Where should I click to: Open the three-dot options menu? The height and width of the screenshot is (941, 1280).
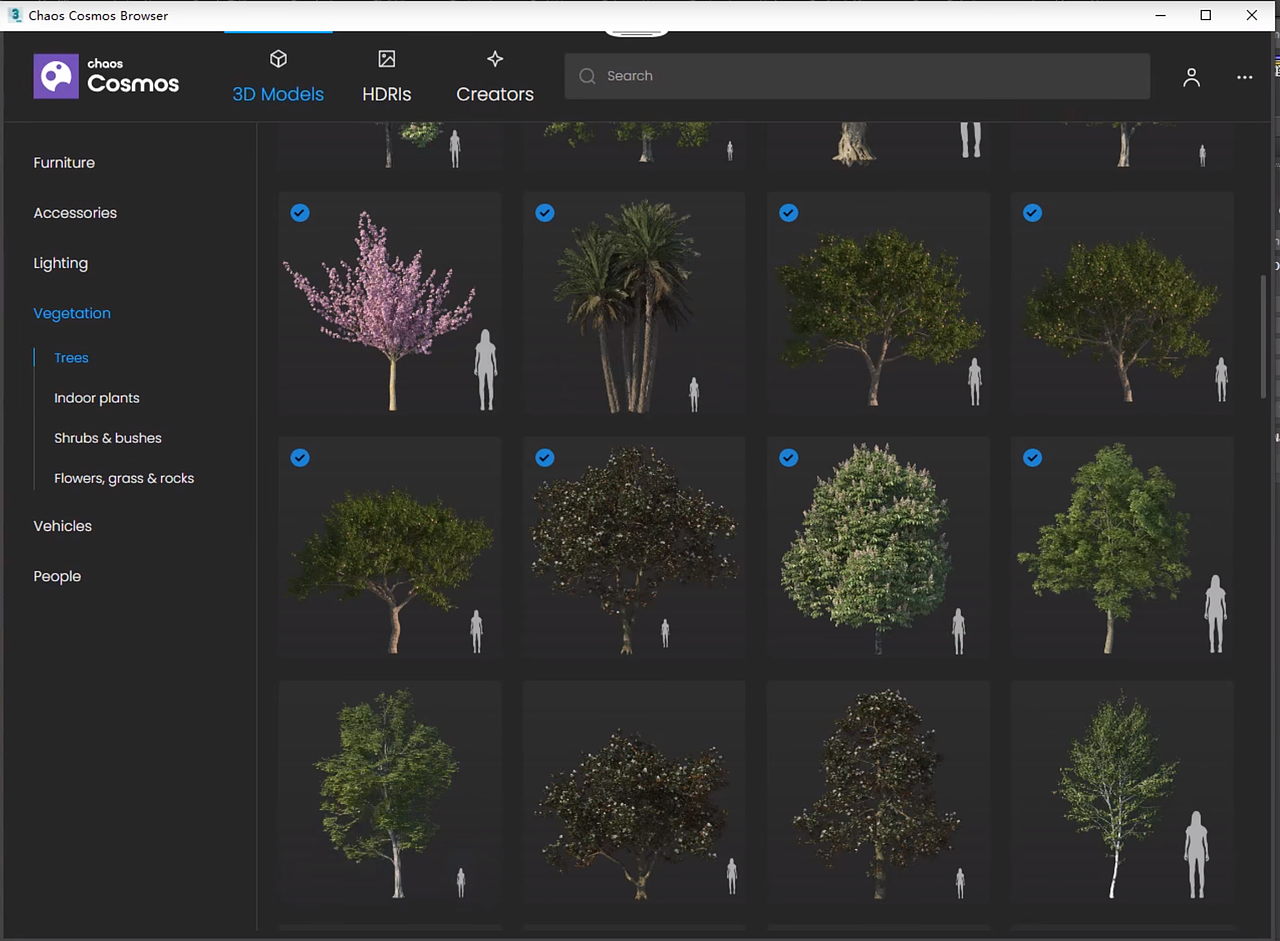tap(1244, 76)
